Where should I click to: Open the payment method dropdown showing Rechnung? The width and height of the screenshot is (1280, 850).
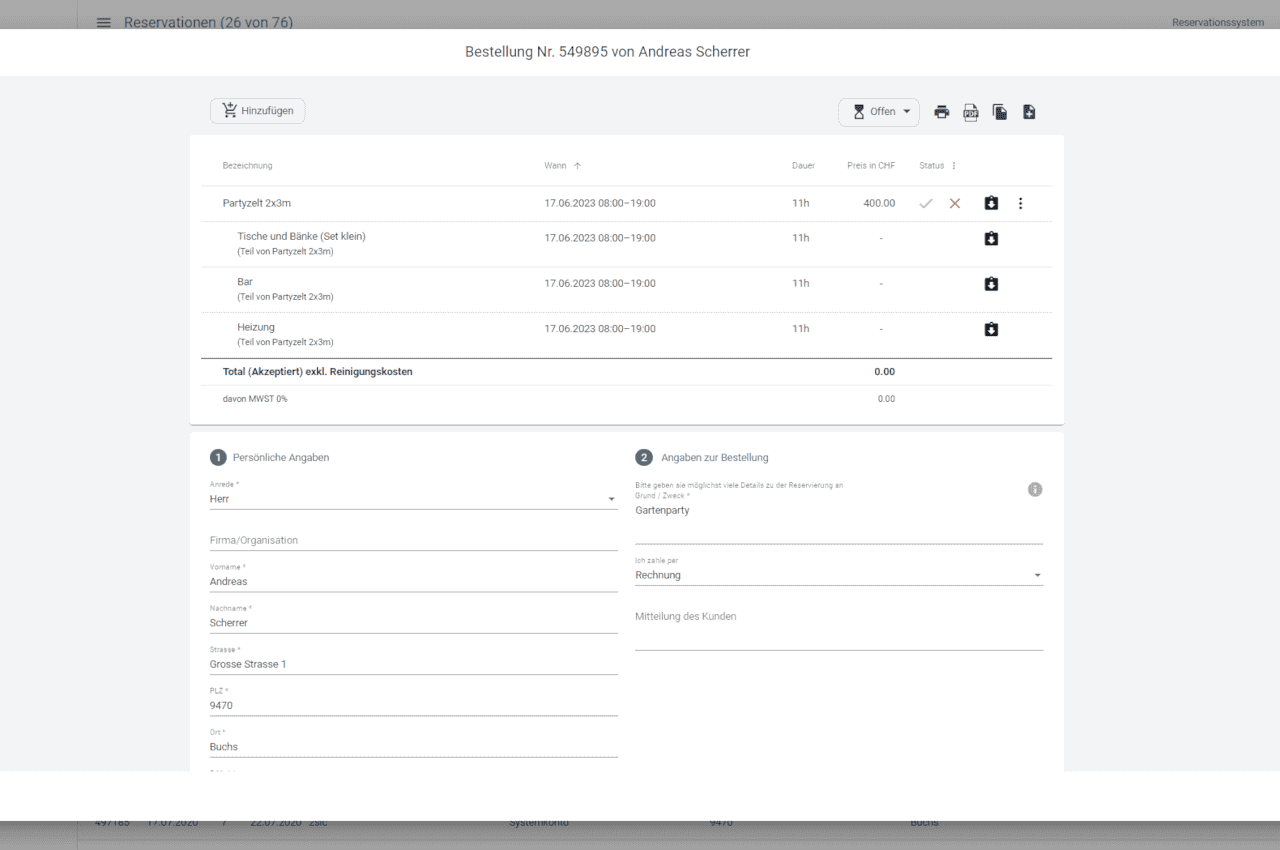tap(1037, 576)
